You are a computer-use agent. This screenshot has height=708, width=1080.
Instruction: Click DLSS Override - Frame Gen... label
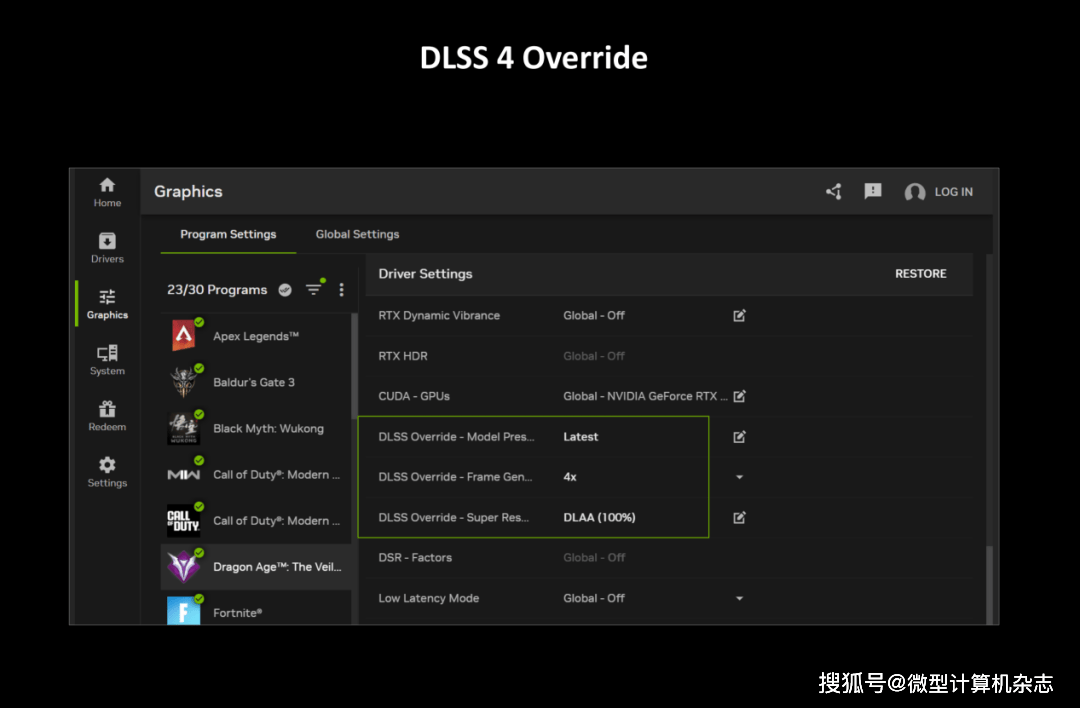click(x=455, y=477)
